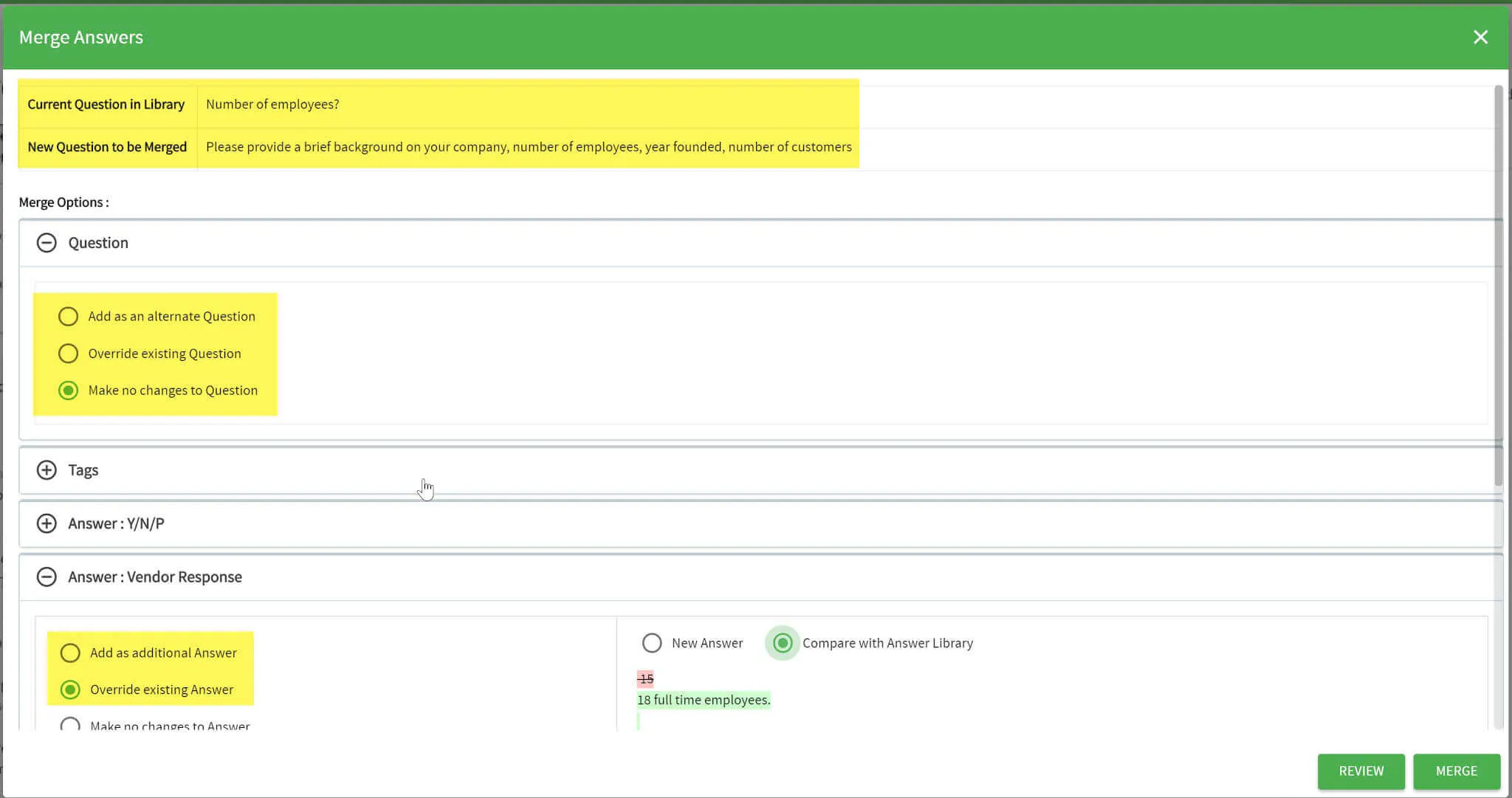Image resolution: width=1512 pixels, height=798 pixels.
Task: Choose Override existing Question option
Action: click(69, 354)
